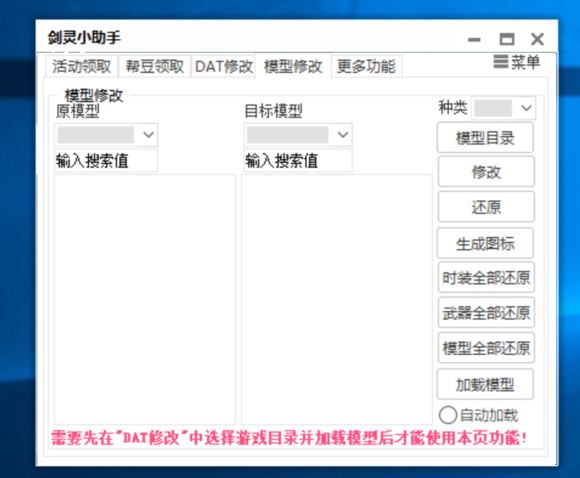Open the 更多功能 tab

pos(367,67)
